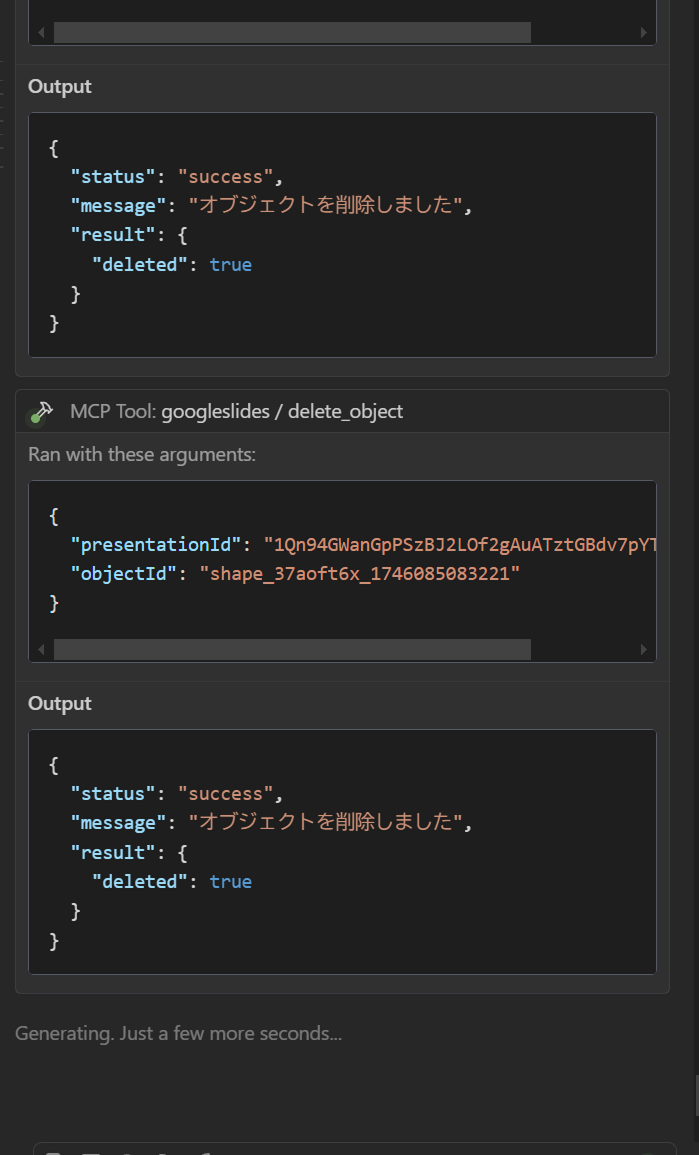This screenshot has height=1155, width=699.
Task: Click the Japanese message in lower output
Action: [x=326, y=823]
